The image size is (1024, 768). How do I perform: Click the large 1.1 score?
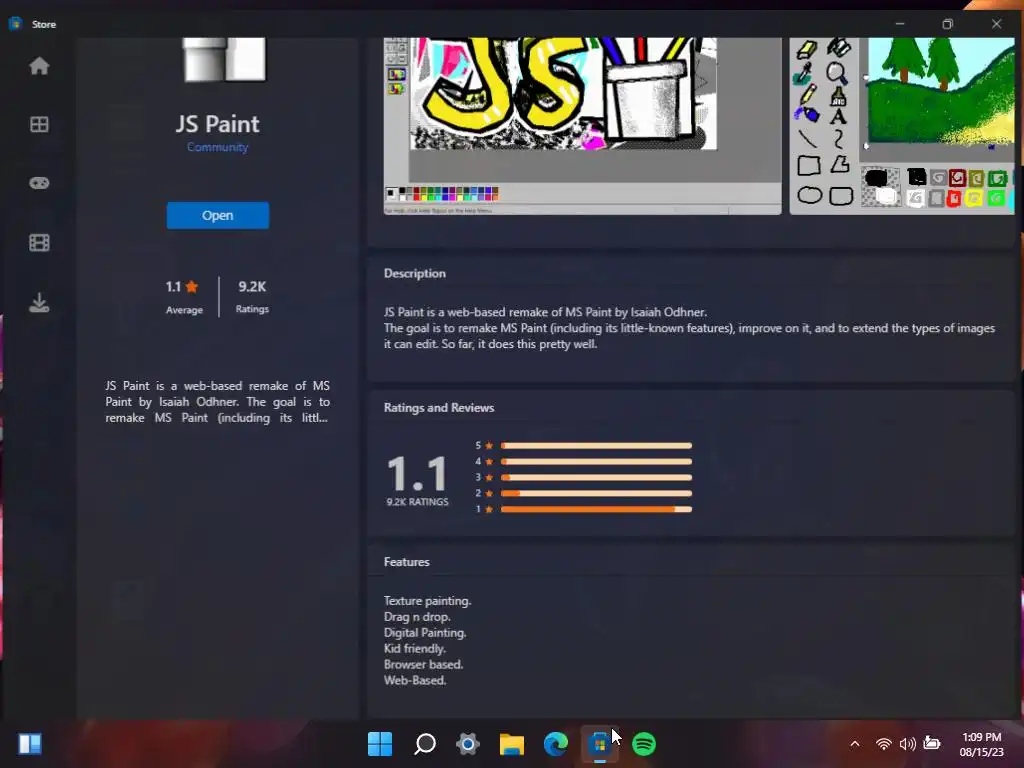(417, 473)
